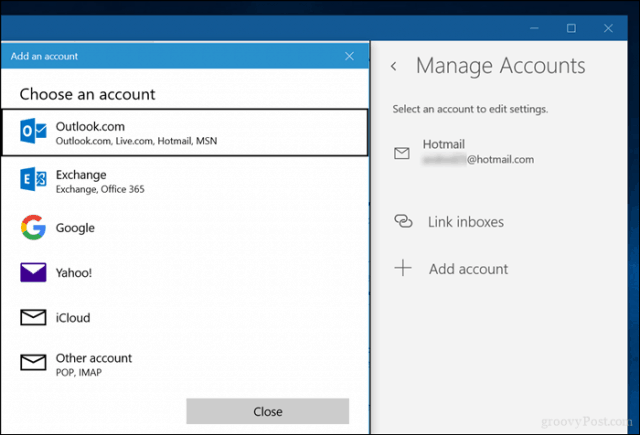Viewport: 640px width, 435px height.
Task: Go back using Manage Accounts arrow
Action: click(394, 66)
